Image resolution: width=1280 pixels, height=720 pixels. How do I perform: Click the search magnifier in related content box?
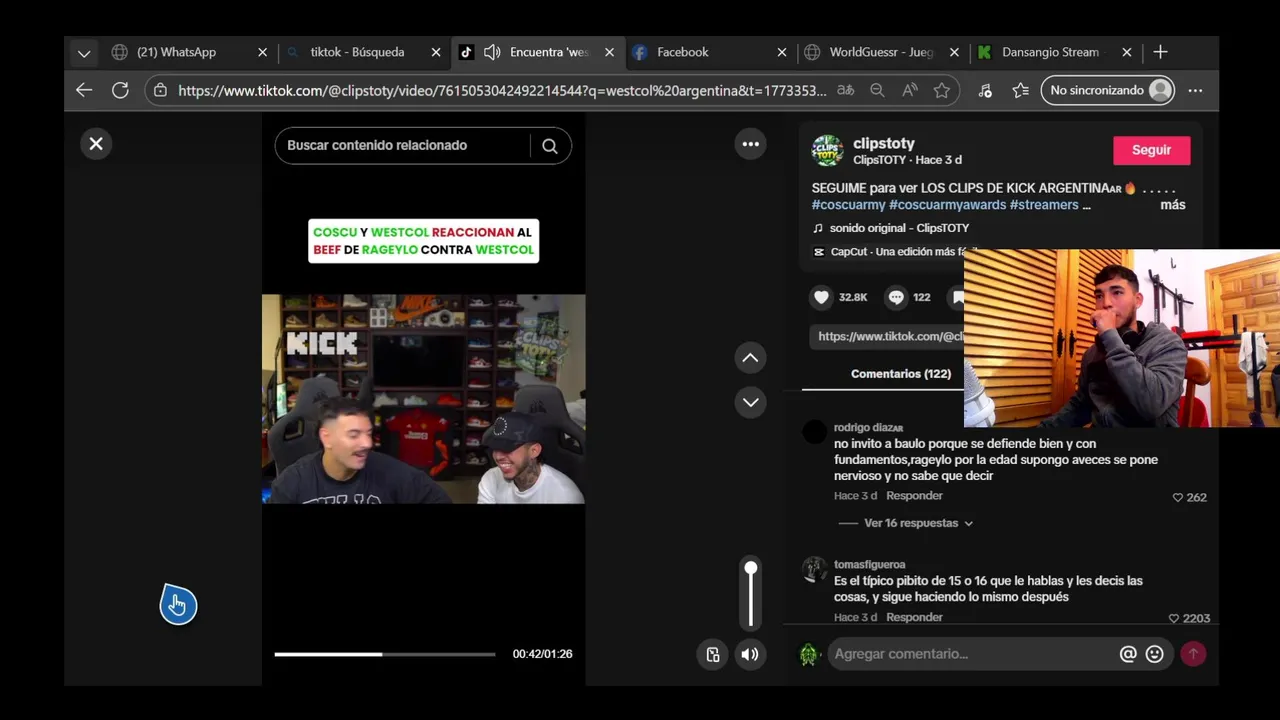point(550,146)
